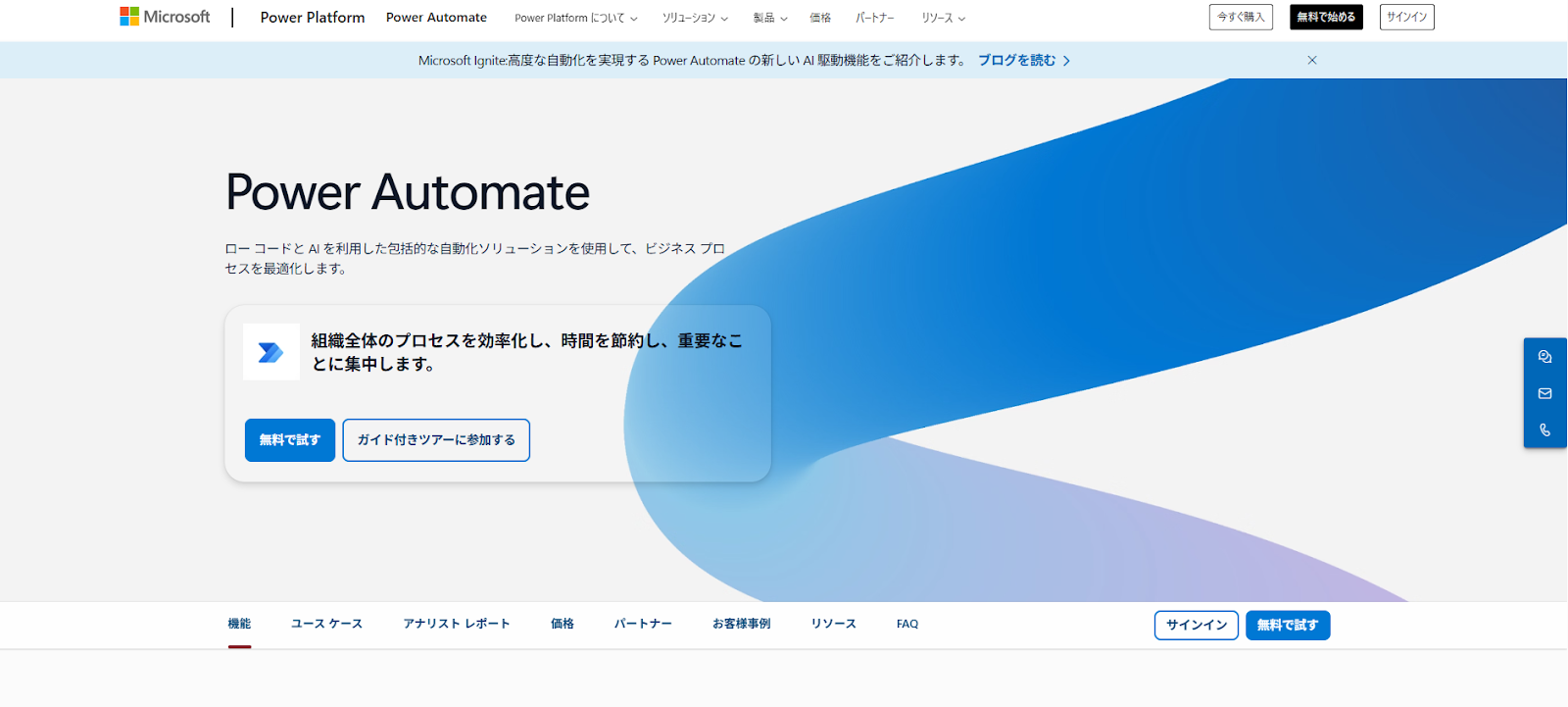This screenshot has height=707, width=1568.
Task: Expand the ソリューション dropdown
Action: tap(695, 18)
